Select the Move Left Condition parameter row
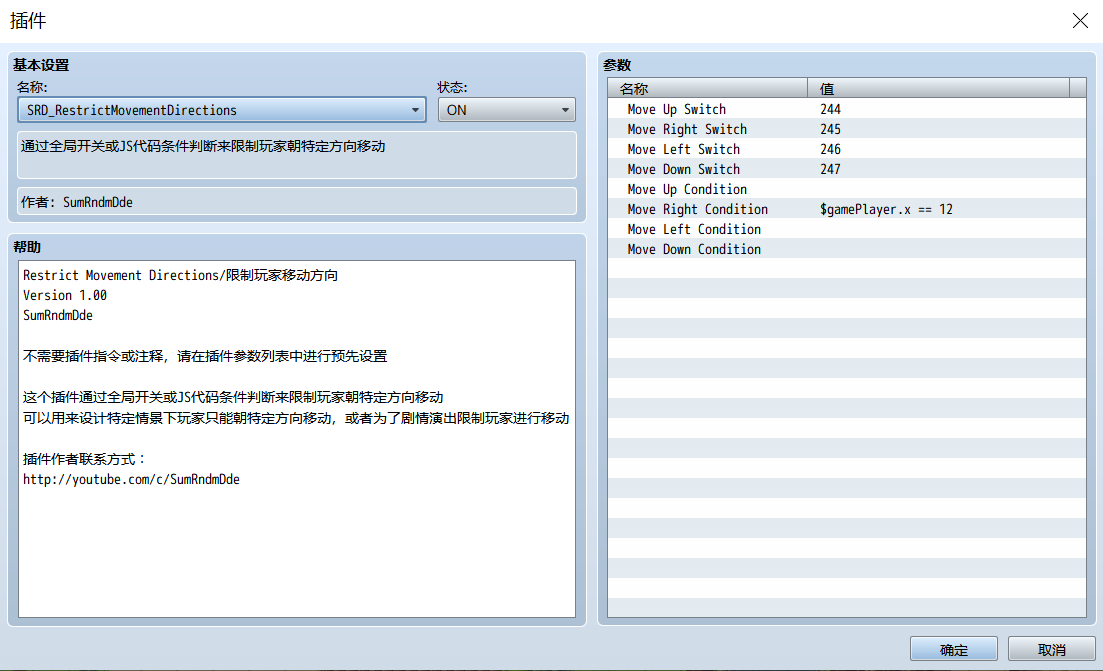 click(x=847, y=229)
